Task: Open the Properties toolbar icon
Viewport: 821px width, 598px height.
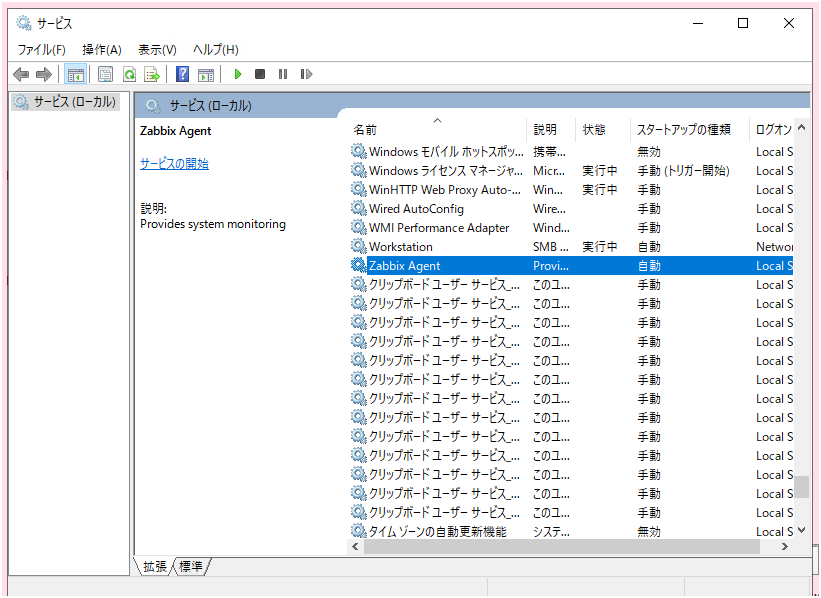Action: (x=105, y=74)
